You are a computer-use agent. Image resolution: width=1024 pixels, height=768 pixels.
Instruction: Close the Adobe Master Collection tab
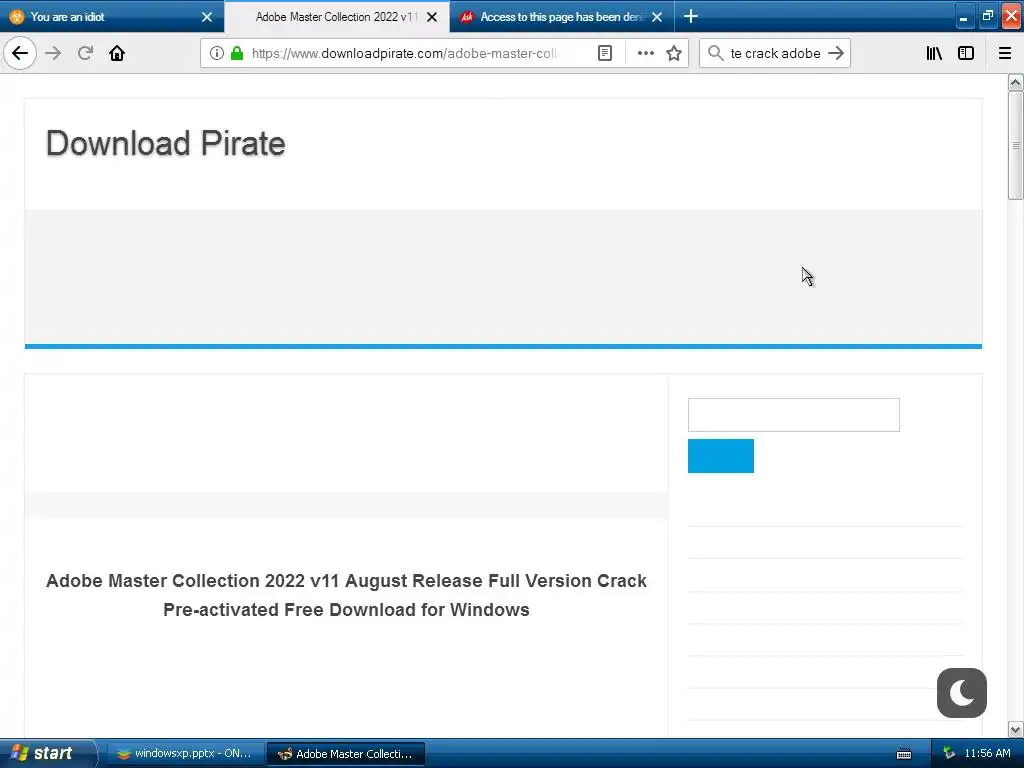point(432,17)
